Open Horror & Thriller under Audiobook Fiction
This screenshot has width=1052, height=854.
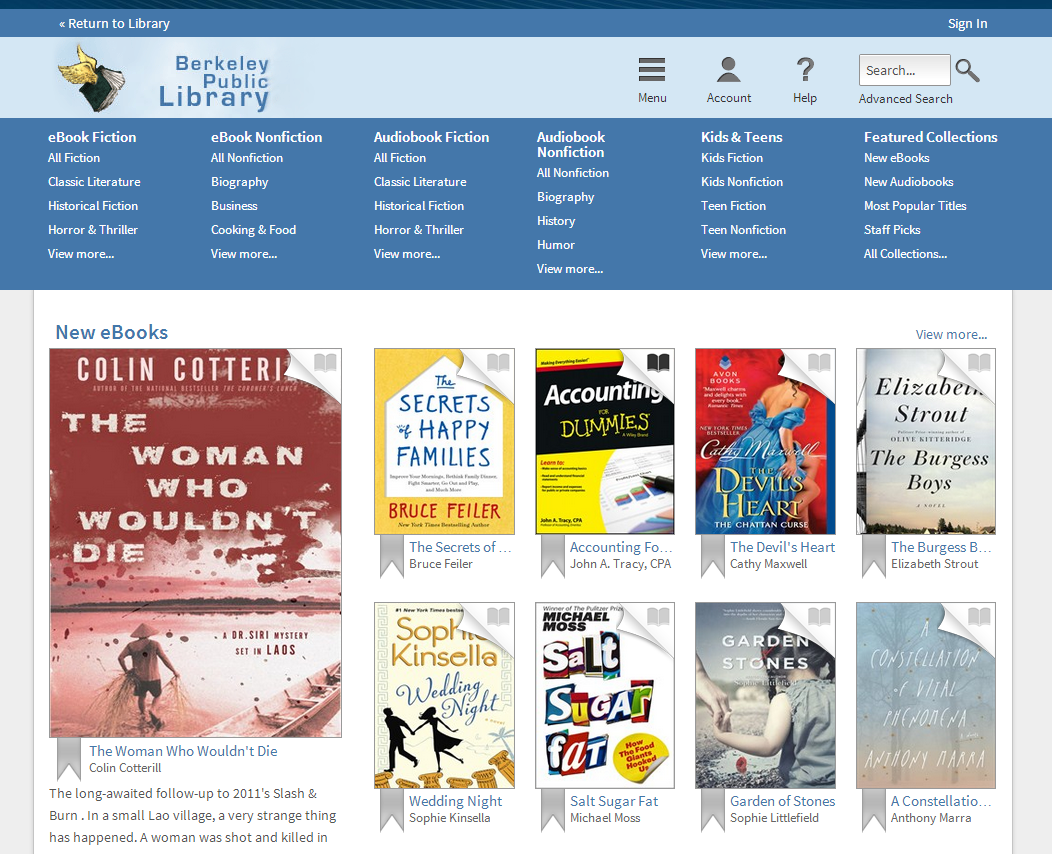click(419, 229)
